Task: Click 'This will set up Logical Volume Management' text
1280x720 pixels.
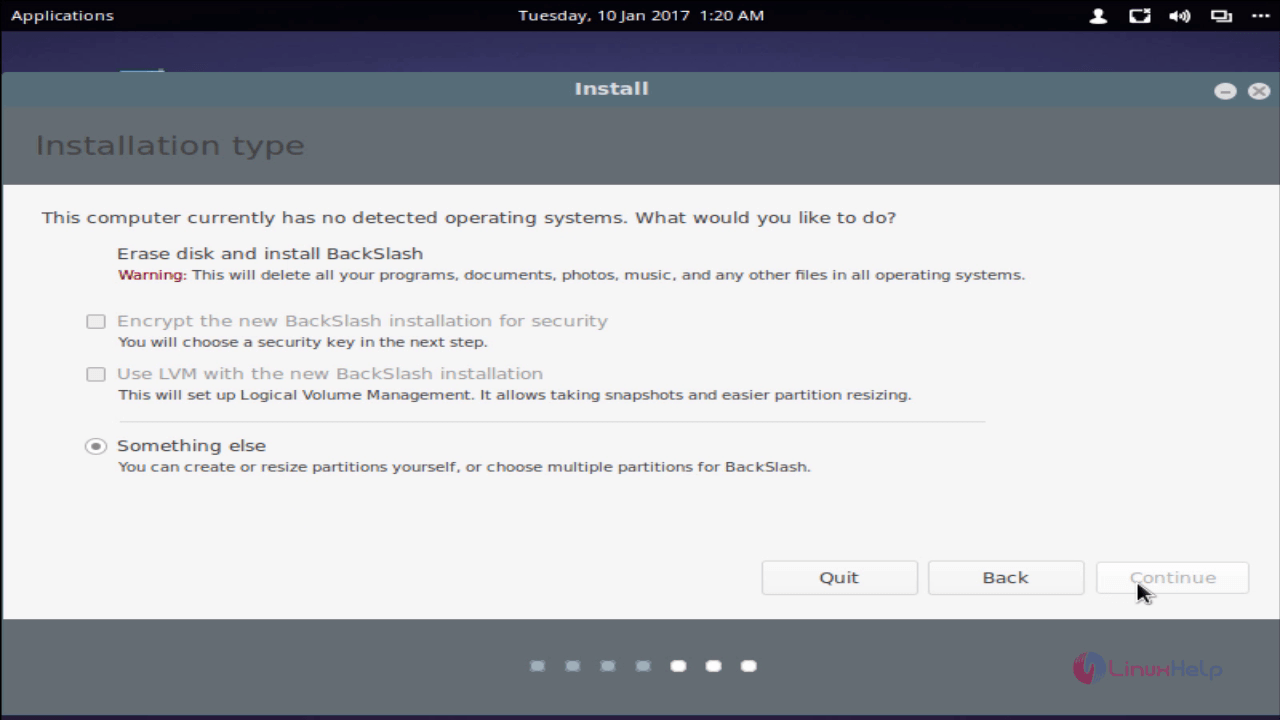Action: click(514, 395)
